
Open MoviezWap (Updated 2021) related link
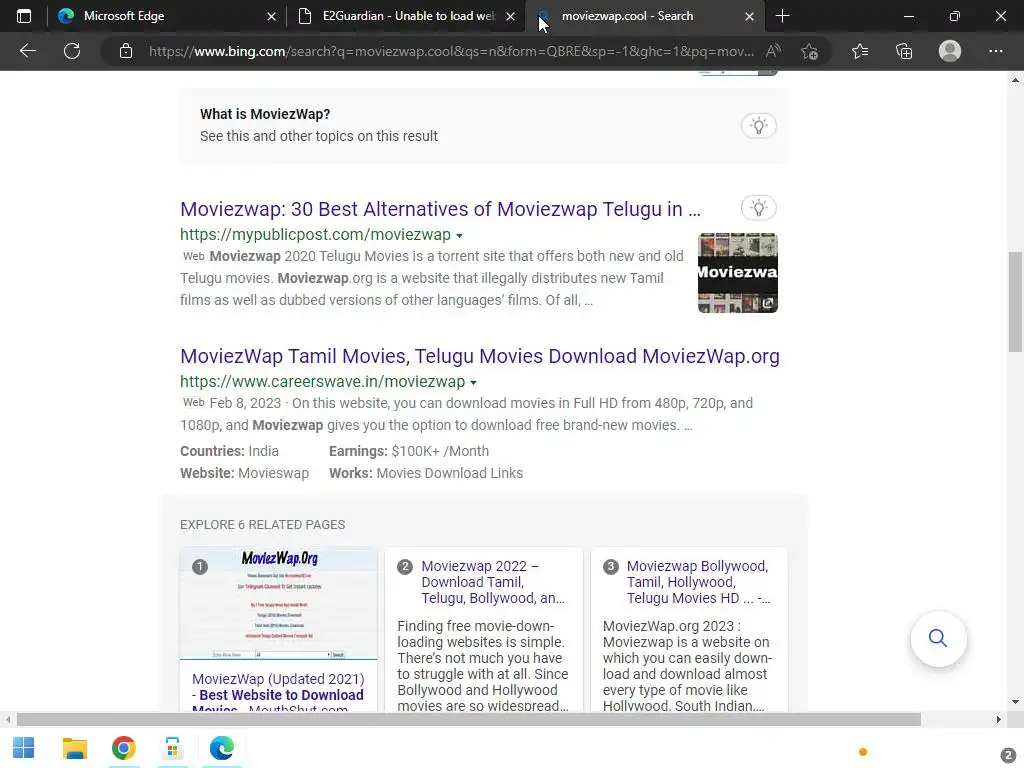coord(278,694)
